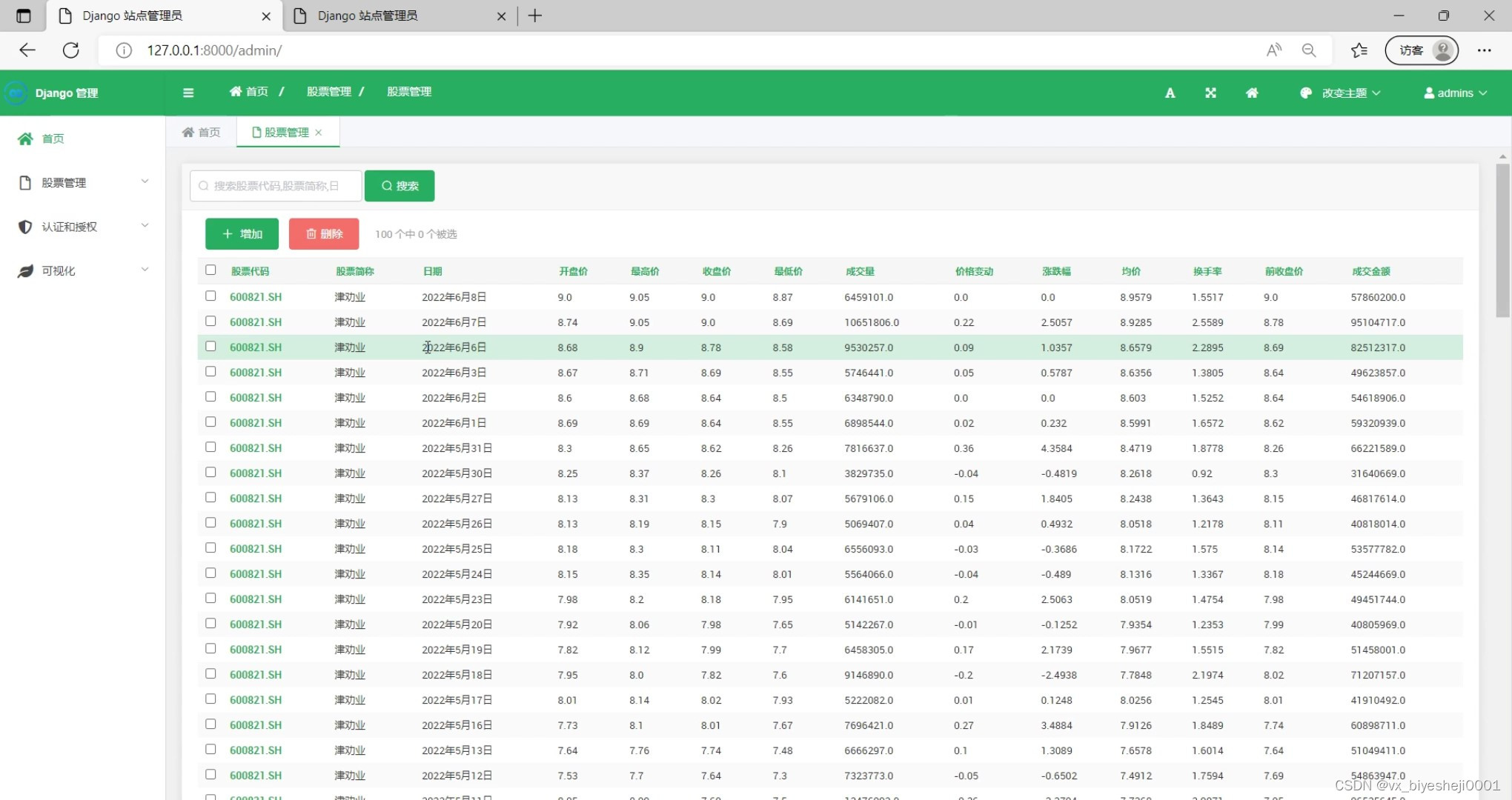Screen dimensions: 1512x800
Task: Close the second Django browser tab
Action: coord(501,16)
